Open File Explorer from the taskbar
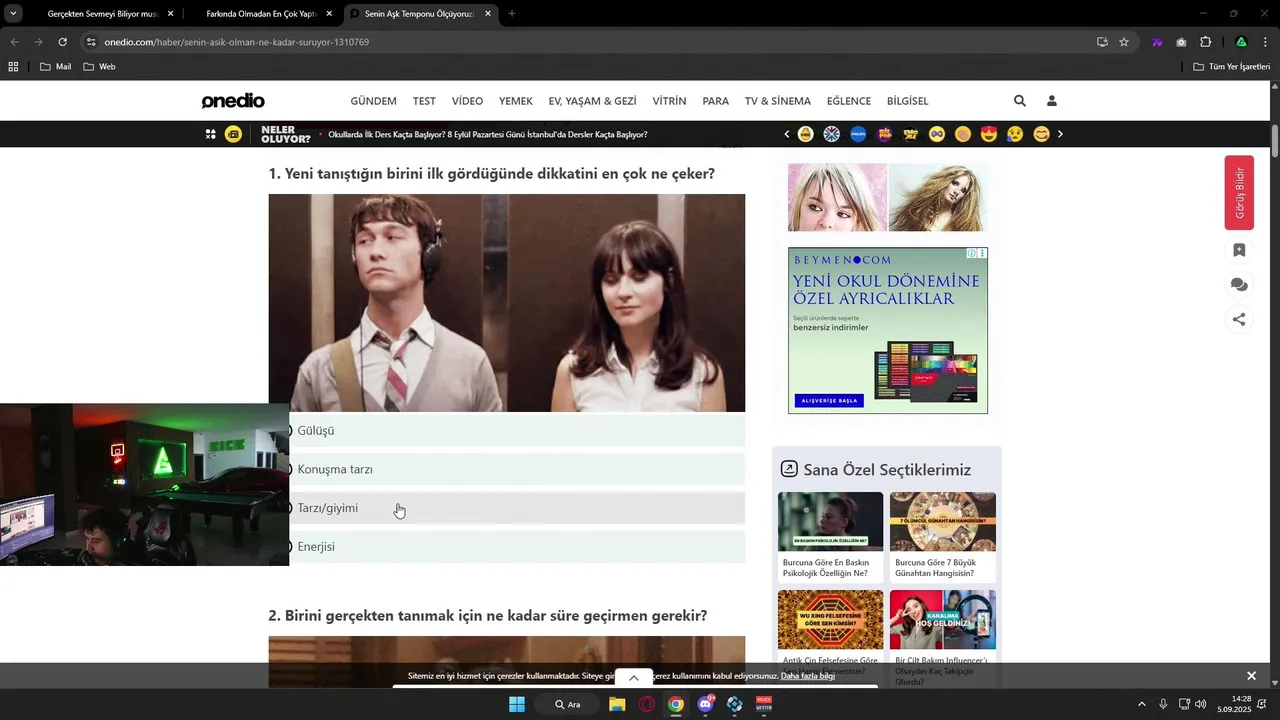 [617, 704]
